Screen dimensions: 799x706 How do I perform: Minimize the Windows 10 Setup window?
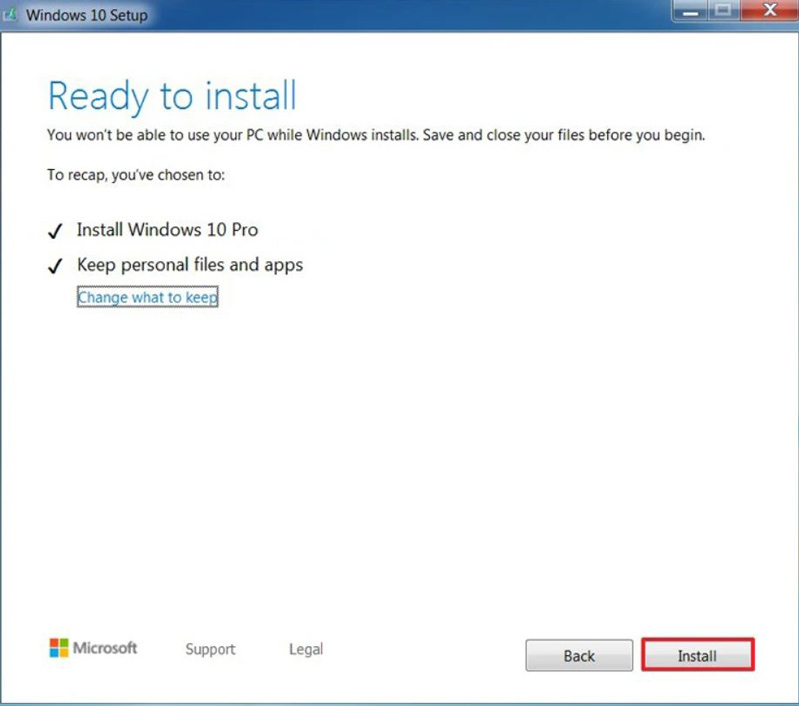[x=690, y=11]
